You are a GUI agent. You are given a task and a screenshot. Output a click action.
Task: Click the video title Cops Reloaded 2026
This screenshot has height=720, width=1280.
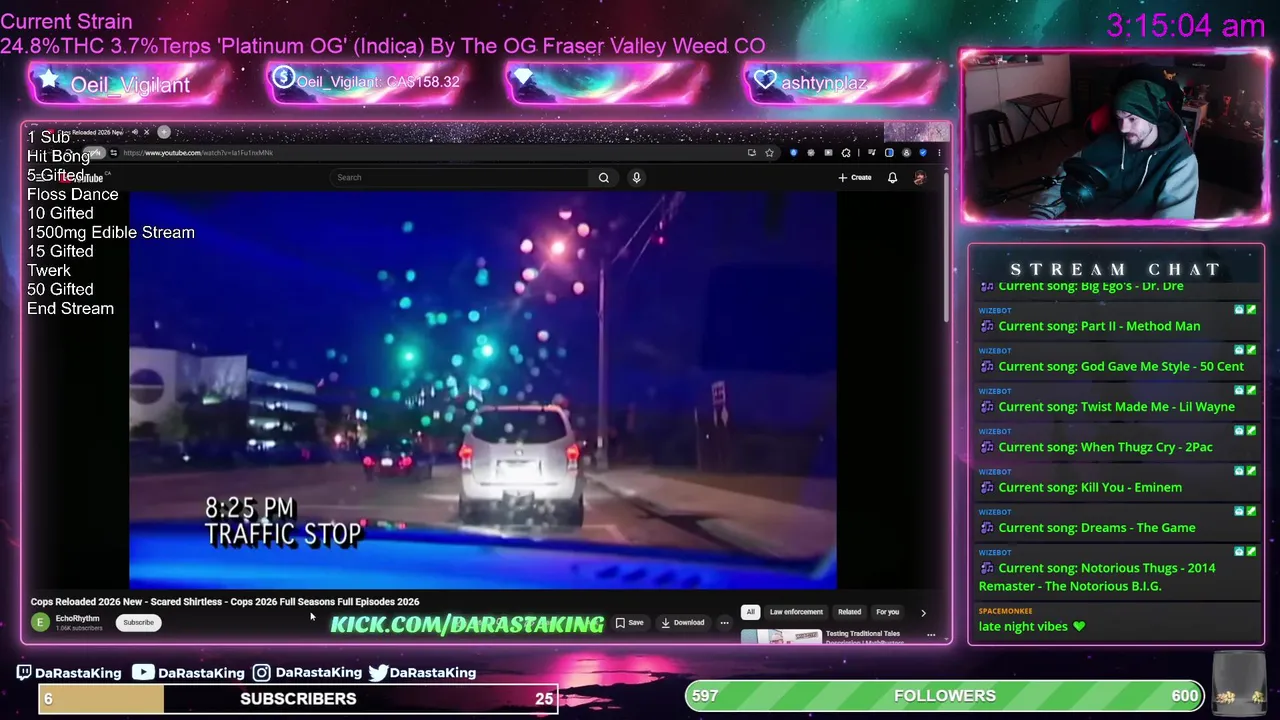[x=225, y=601]
